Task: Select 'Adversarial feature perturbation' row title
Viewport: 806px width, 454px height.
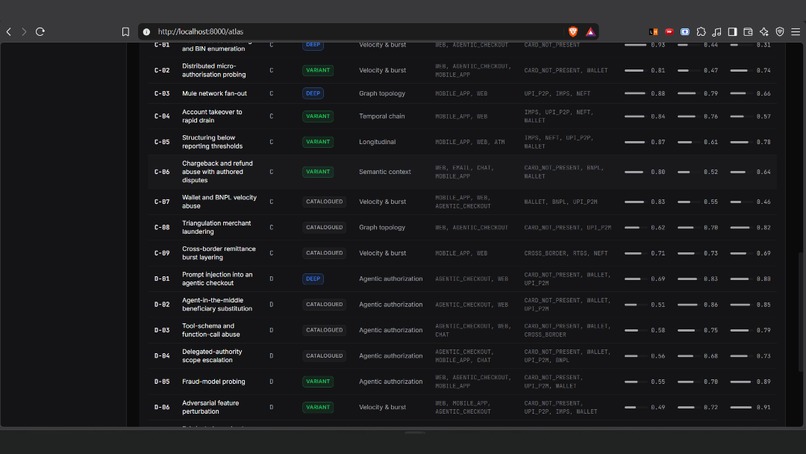Action: point(210,407)
